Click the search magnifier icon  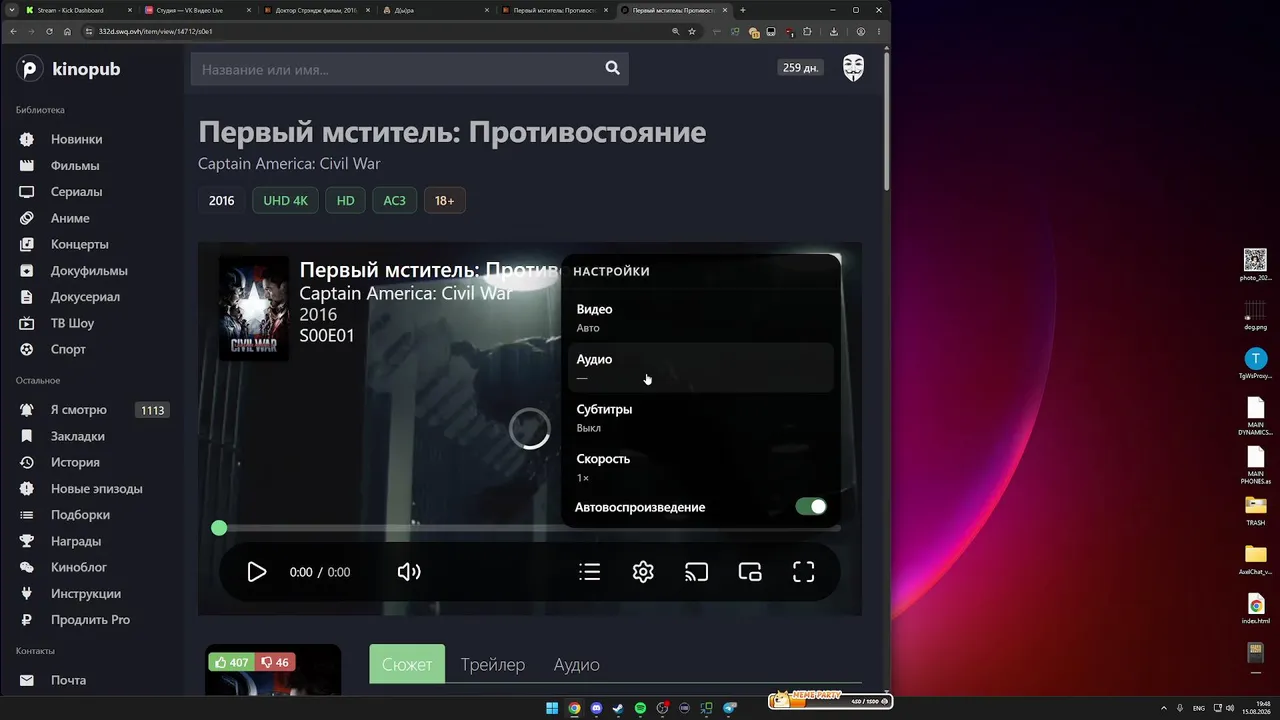(612, 68)
